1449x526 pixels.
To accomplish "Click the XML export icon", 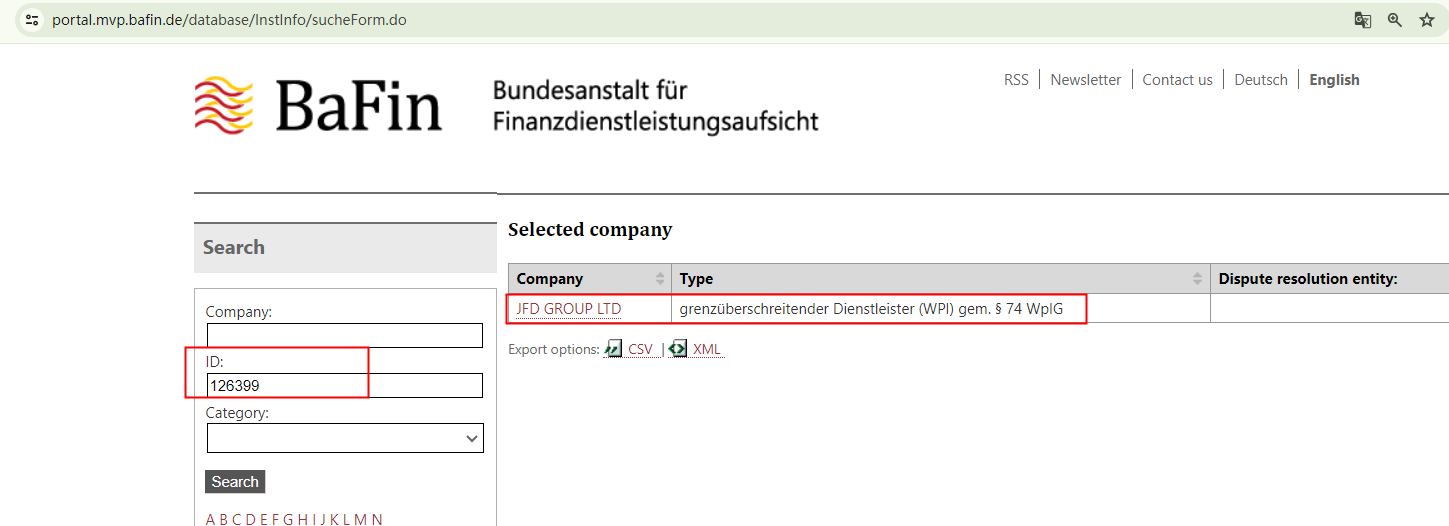I will click(678, 349).
